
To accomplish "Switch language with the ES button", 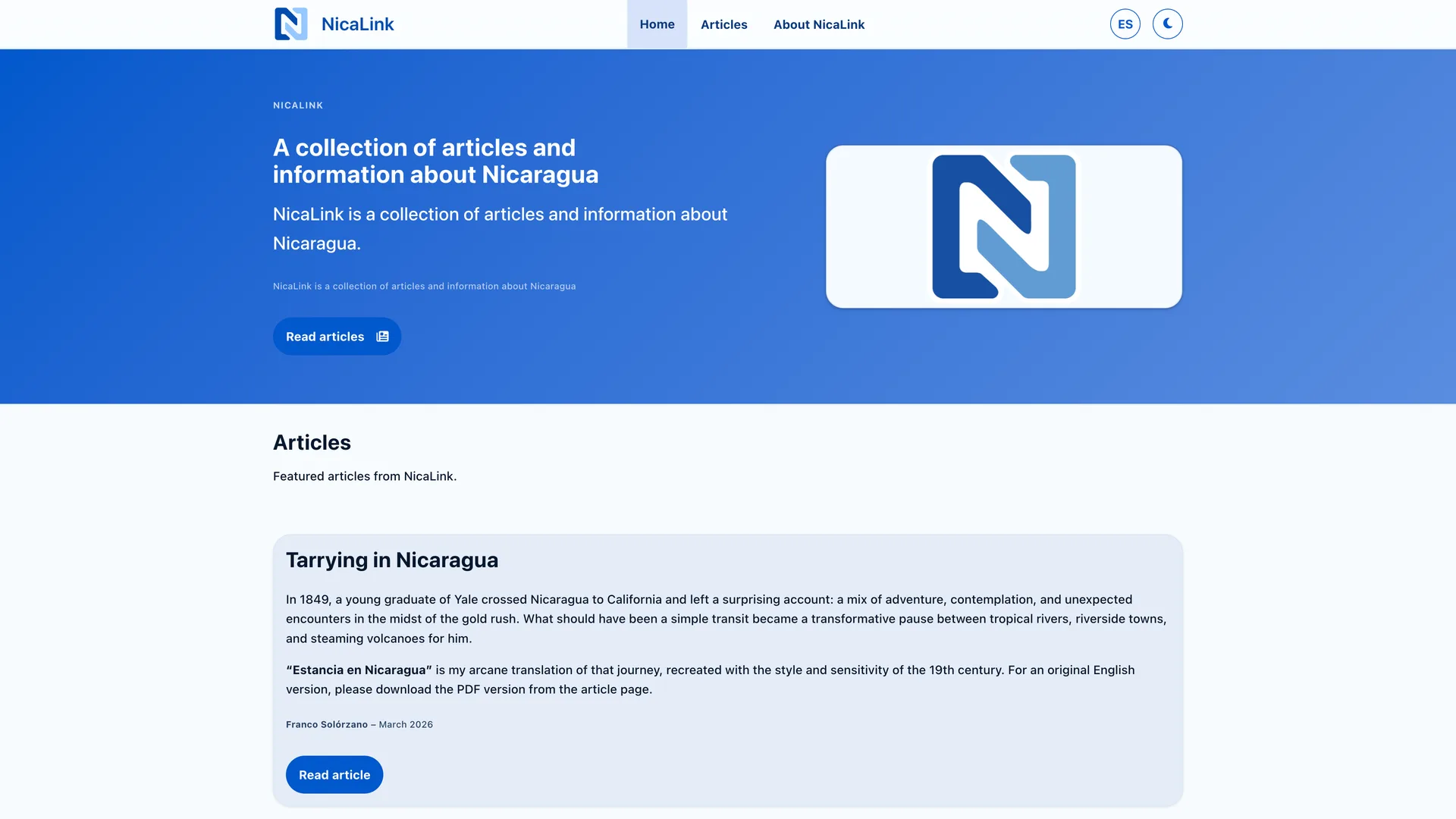I will (x=1125, y=24).
